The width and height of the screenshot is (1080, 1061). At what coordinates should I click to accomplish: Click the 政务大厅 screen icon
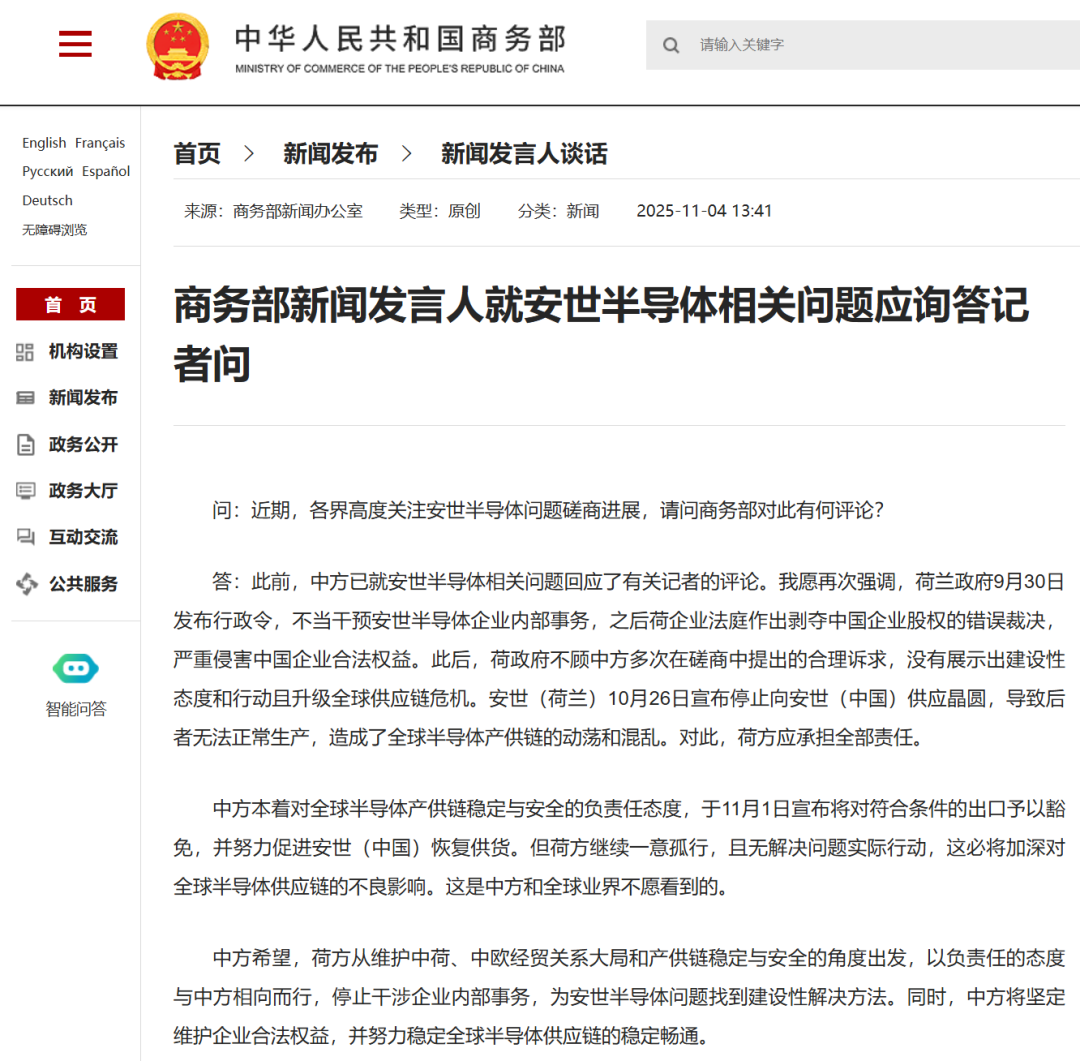25,491
